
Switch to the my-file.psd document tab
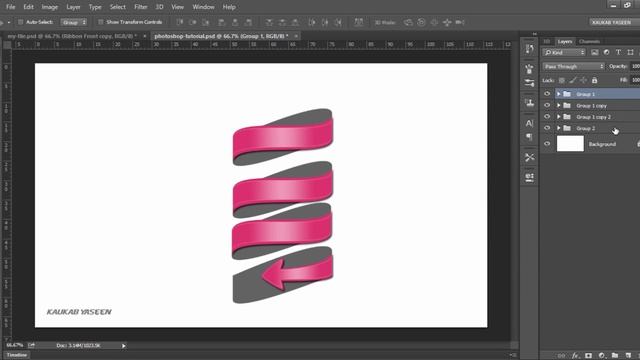click(72, 36)
